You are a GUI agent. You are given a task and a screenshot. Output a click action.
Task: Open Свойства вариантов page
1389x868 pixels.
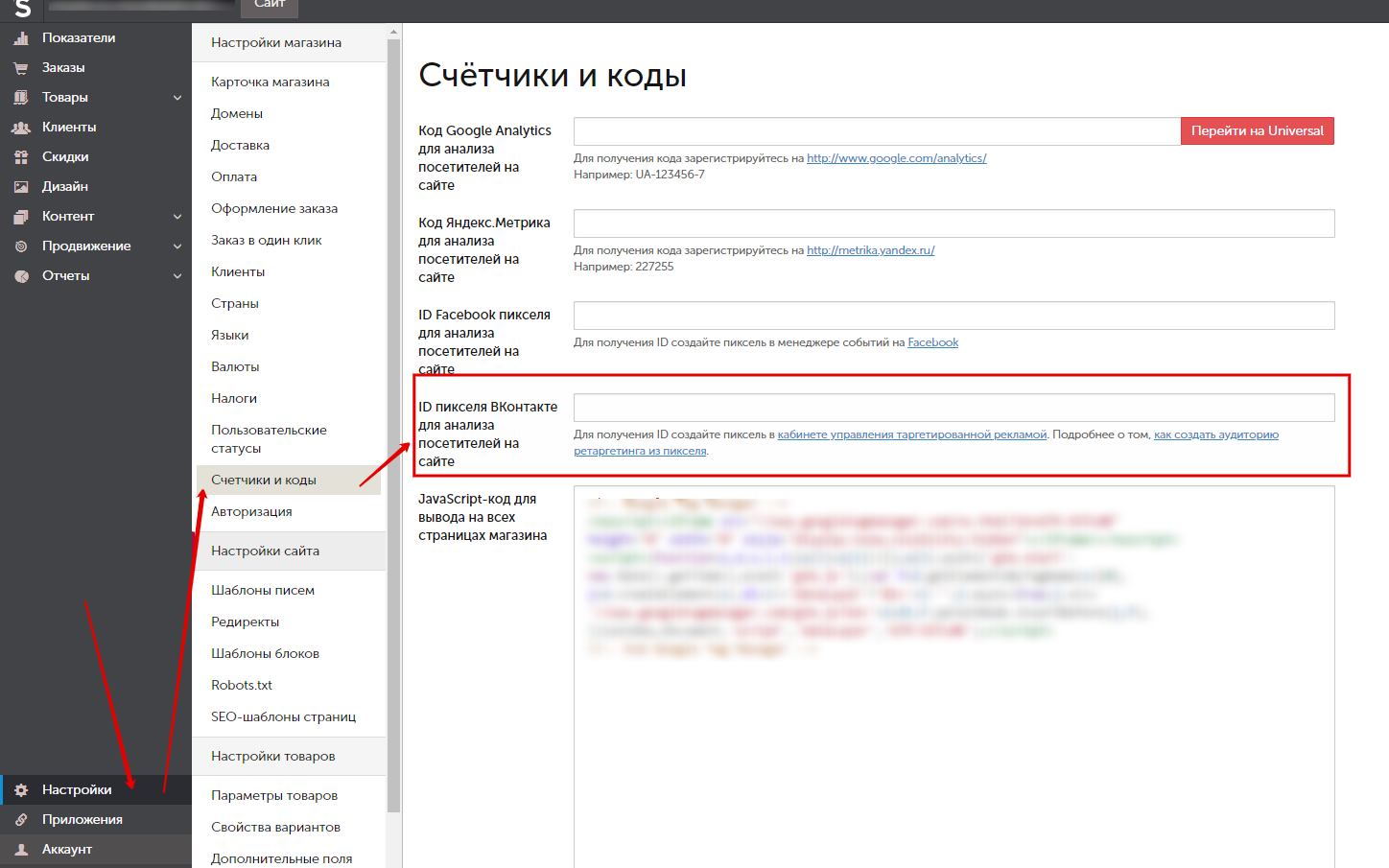click(276, 828)
